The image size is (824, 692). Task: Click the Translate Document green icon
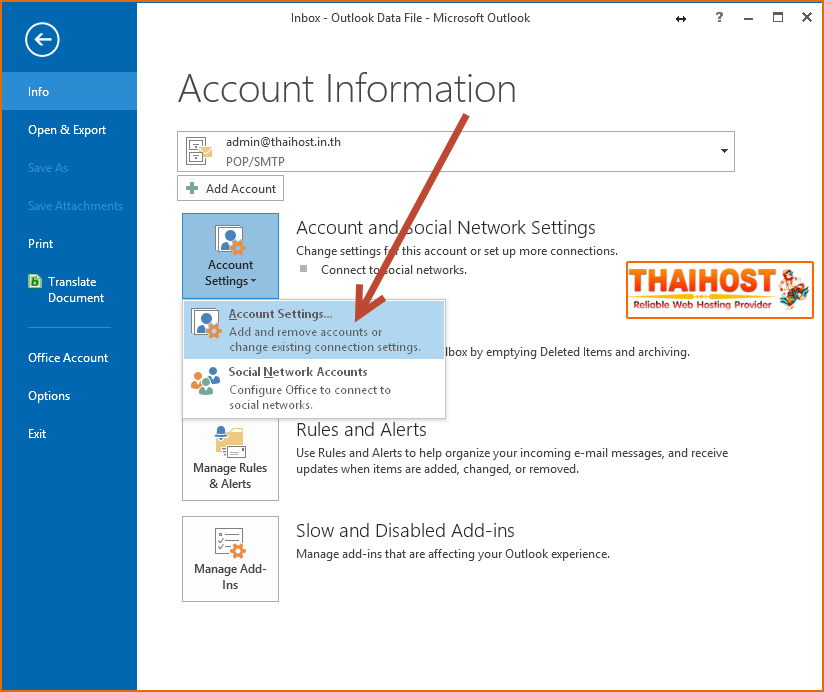point(35,281)
